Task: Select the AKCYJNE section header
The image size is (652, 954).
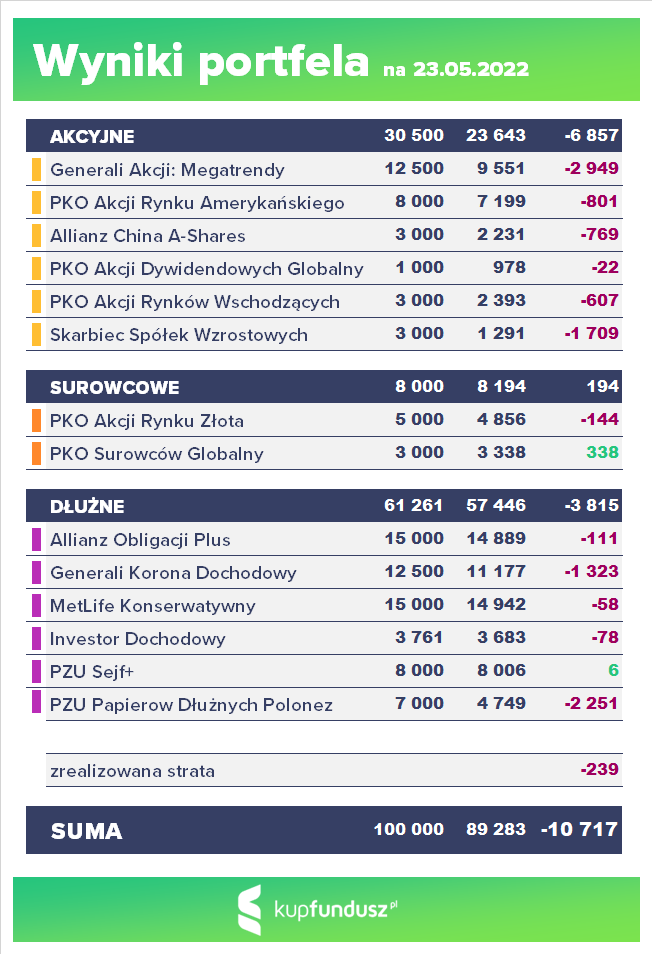Action: point(92,136)
